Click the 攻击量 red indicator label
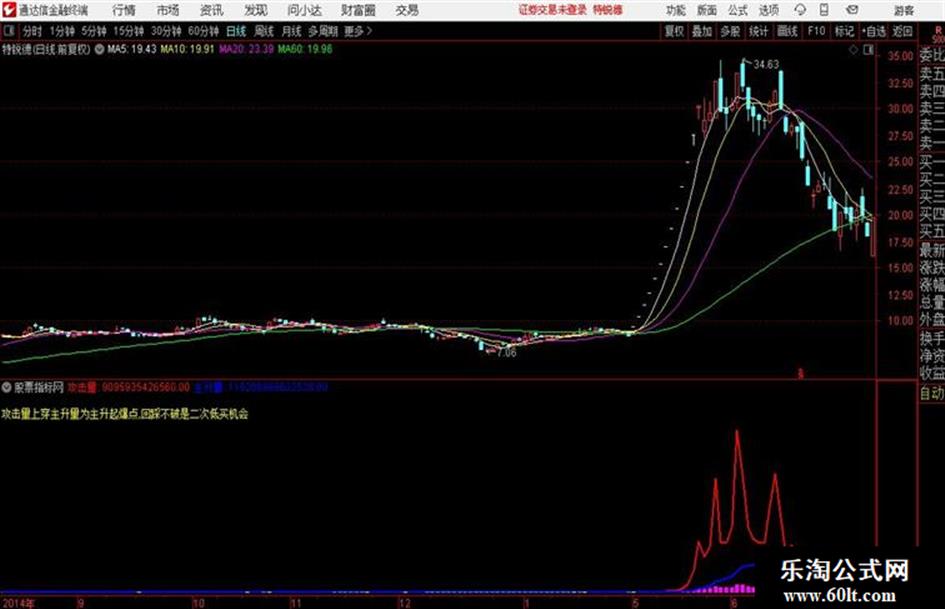Screen dimensions: 945x609 coord(82,387)
